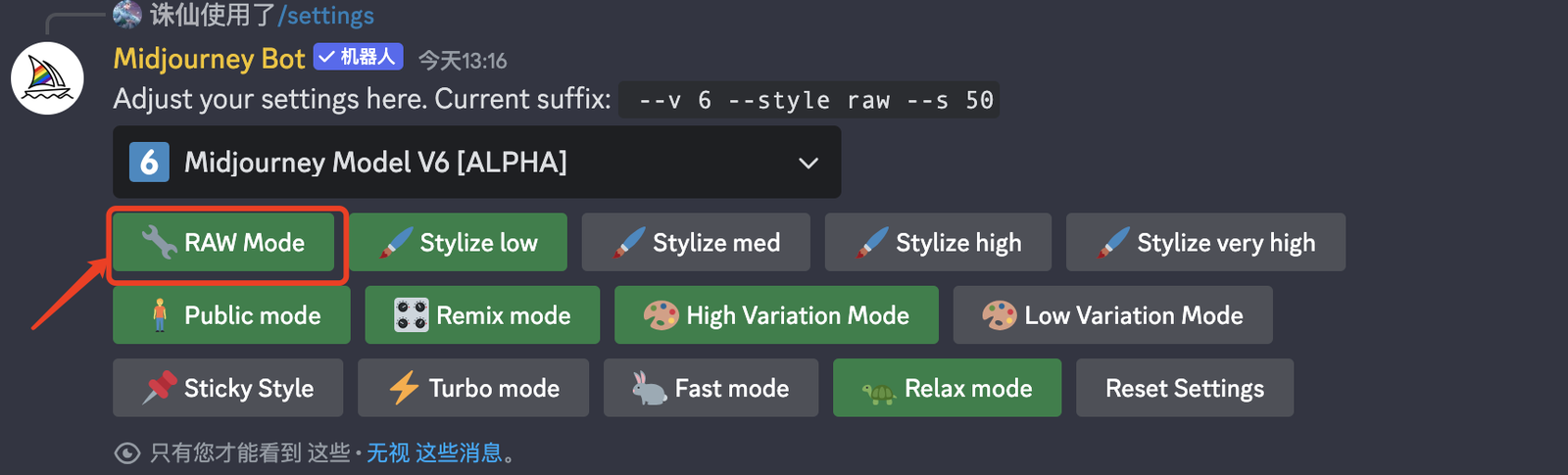The height and width of the screenshot is (475, 1568).
Task: Open the Midjourney Model V6 [ALPHA] dropdown
Action: [476, 162]
